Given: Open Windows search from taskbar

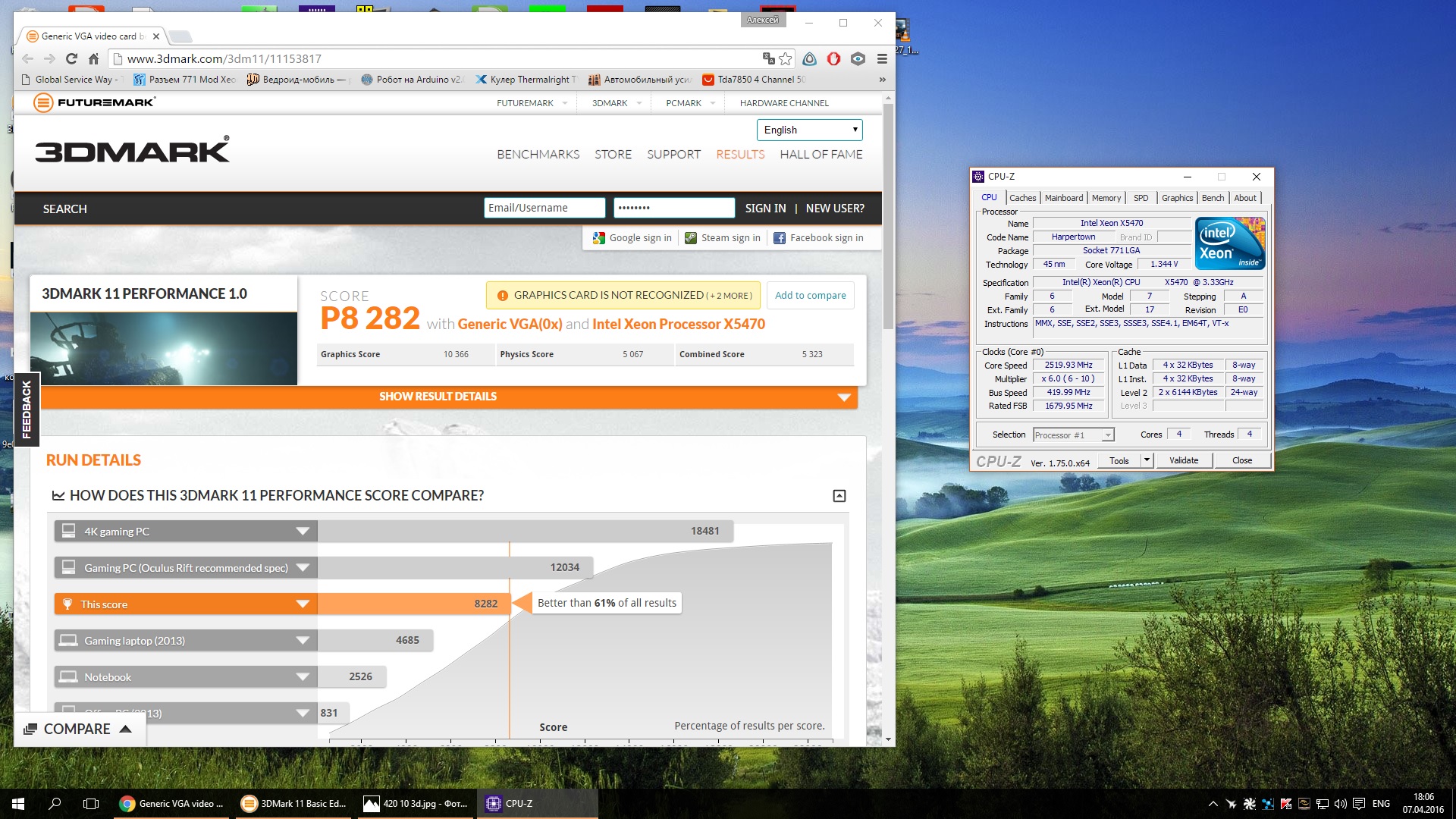Looking at the screenshot, I should click(55, 804).
